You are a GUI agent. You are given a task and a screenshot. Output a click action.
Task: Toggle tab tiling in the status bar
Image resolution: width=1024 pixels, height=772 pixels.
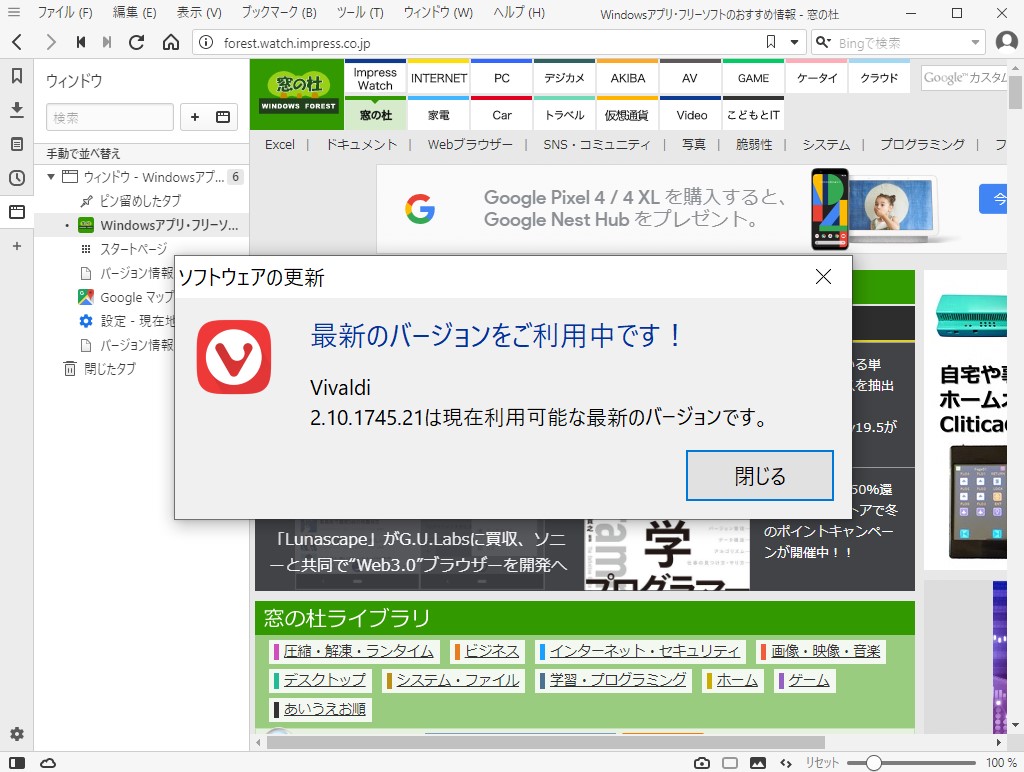(x=729, y=761)
